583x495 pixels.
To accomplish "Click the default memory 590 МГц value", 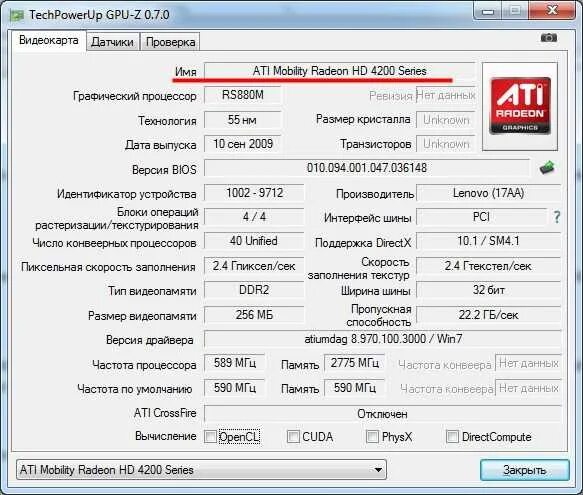I will pos(355,388).
